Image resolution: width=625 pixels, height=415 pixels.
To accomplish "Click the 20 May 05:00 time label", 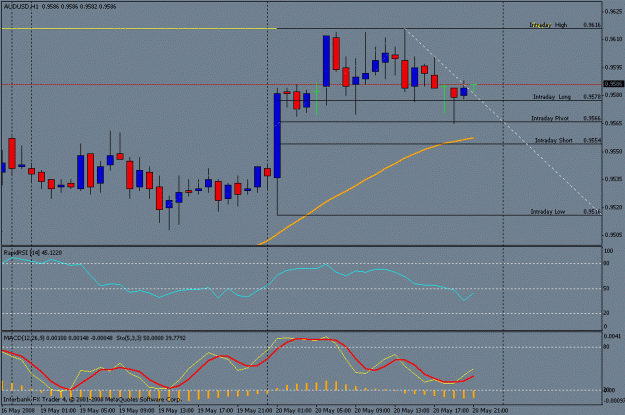I will pos(333,410).
